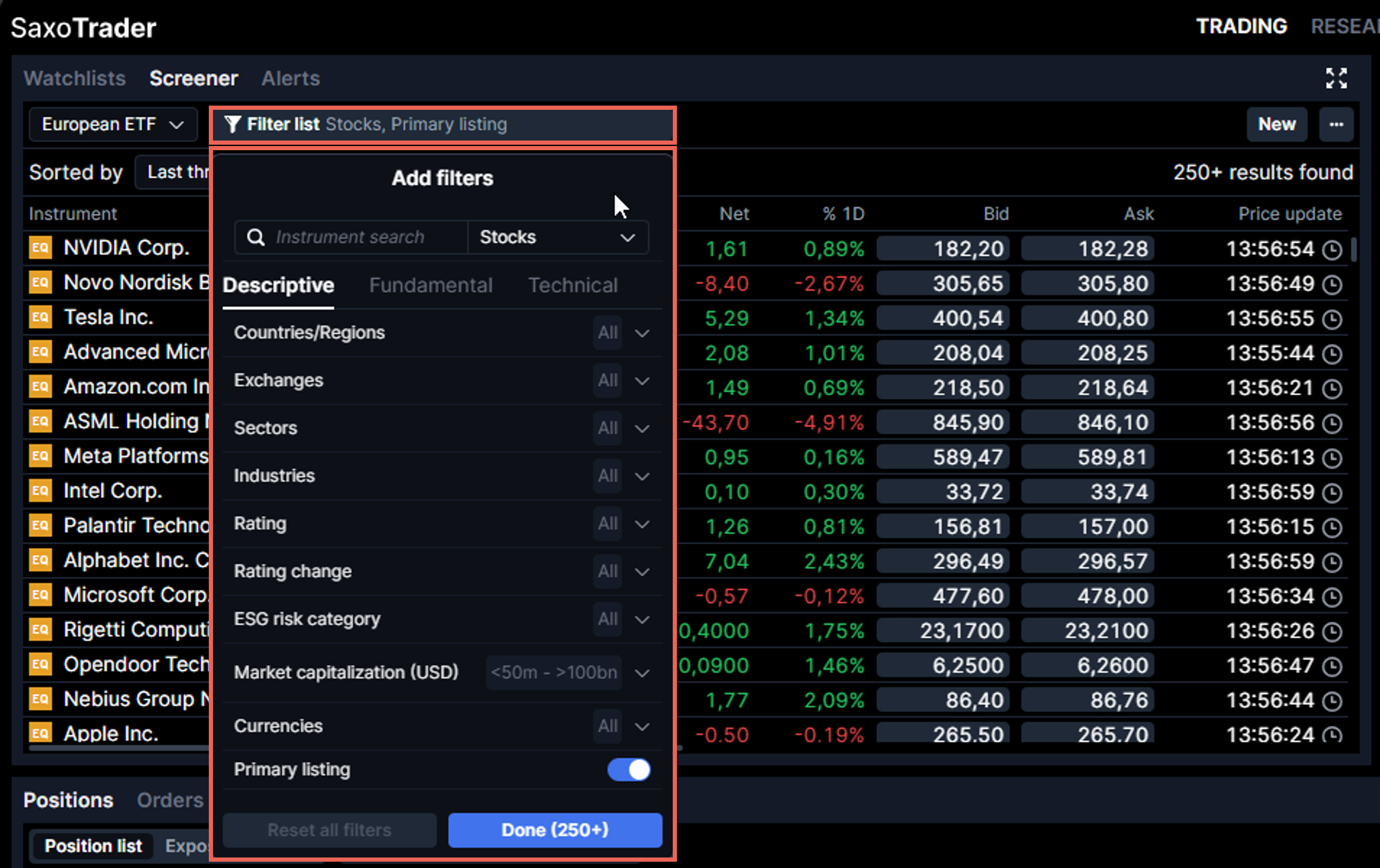
Task: Click the Done (250+) button
Action: [x=554, y=830]
